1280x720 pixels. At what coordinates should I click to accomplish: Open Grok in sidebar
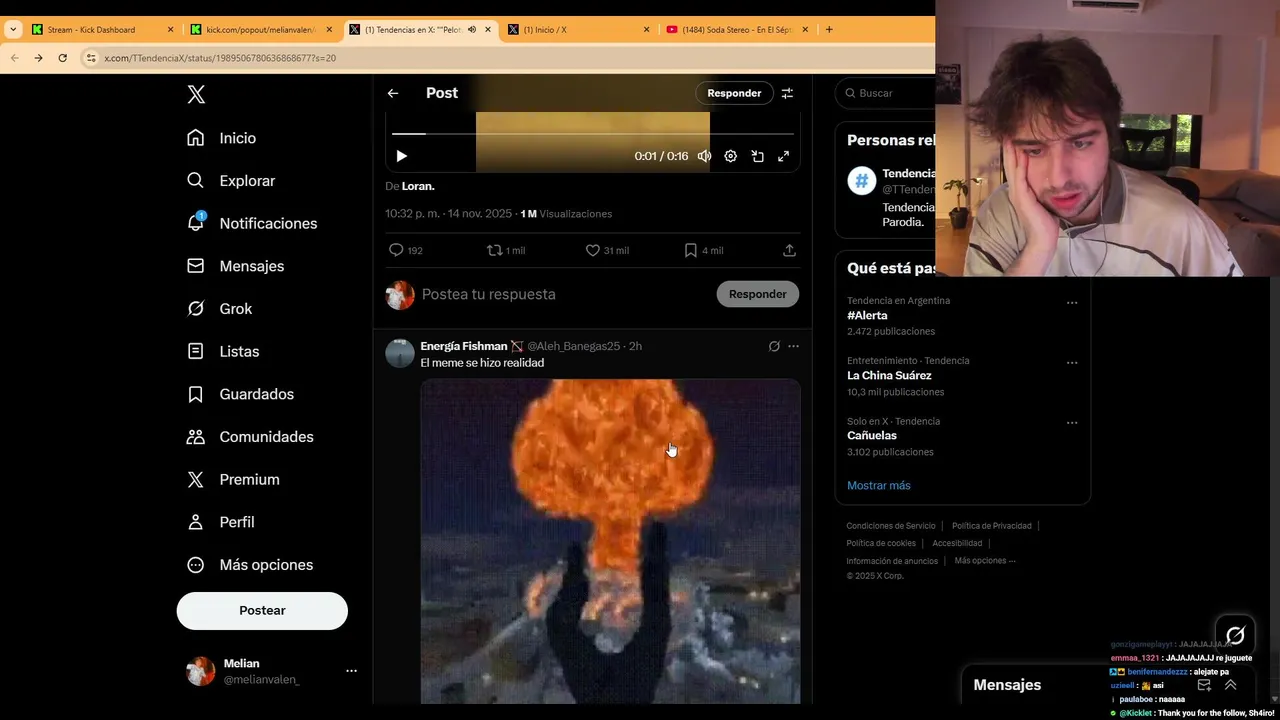pyautogui.click(x=220, y=309)
